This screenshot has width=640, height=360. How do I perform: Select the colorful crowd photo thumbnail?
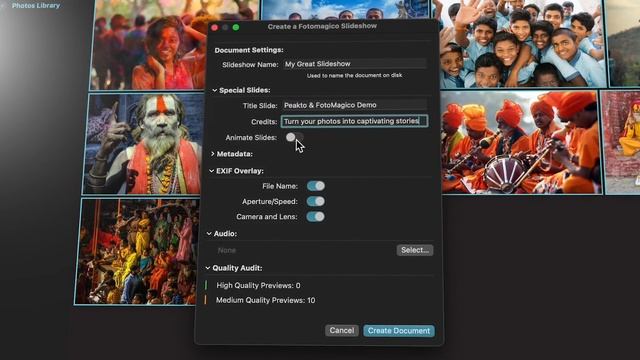click(x=137, y=252)
